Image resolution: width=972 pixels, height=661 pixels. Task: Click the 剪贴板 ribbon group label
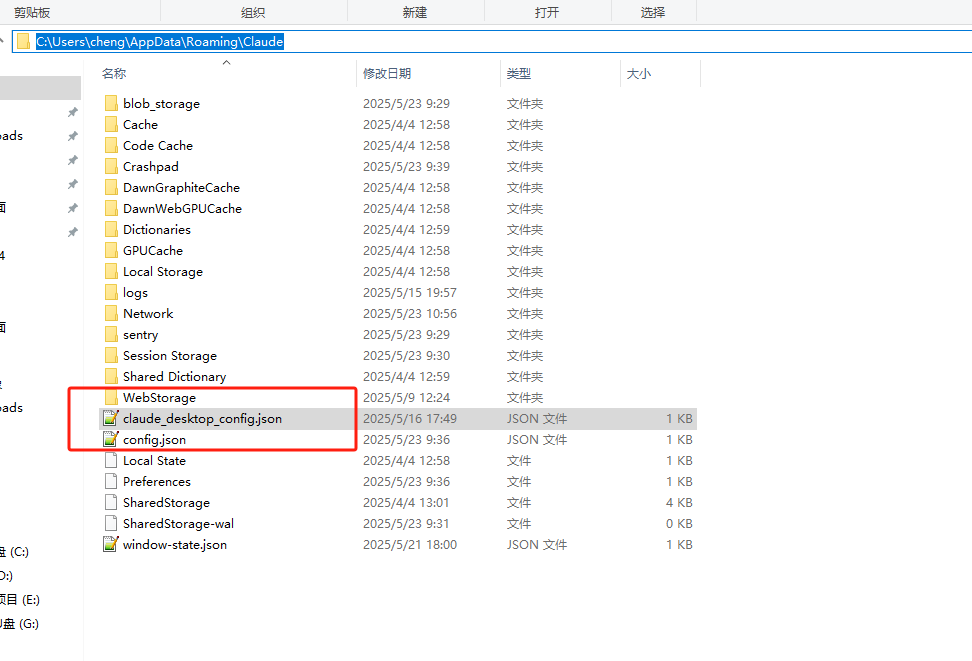click(32, 12)
